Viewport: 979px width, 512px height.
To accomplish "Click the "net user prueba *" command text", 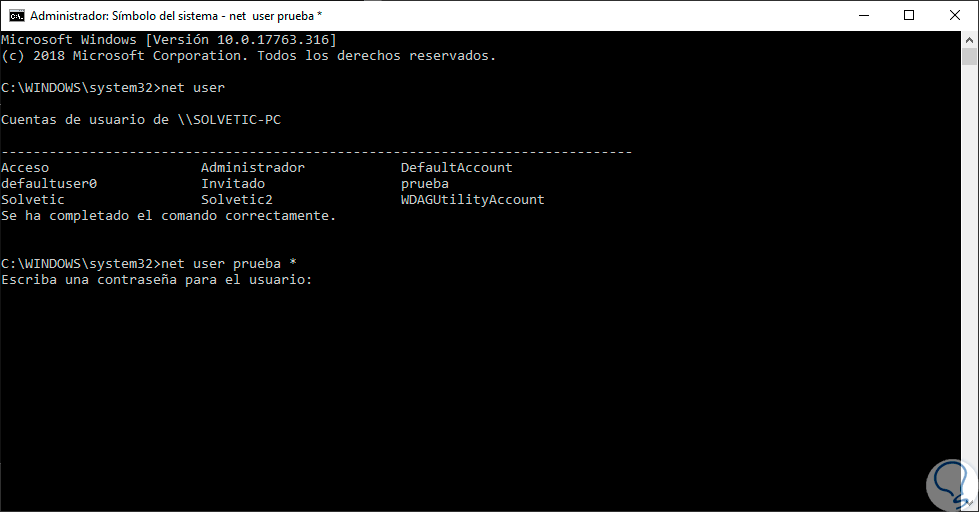I will pos(228,264).
